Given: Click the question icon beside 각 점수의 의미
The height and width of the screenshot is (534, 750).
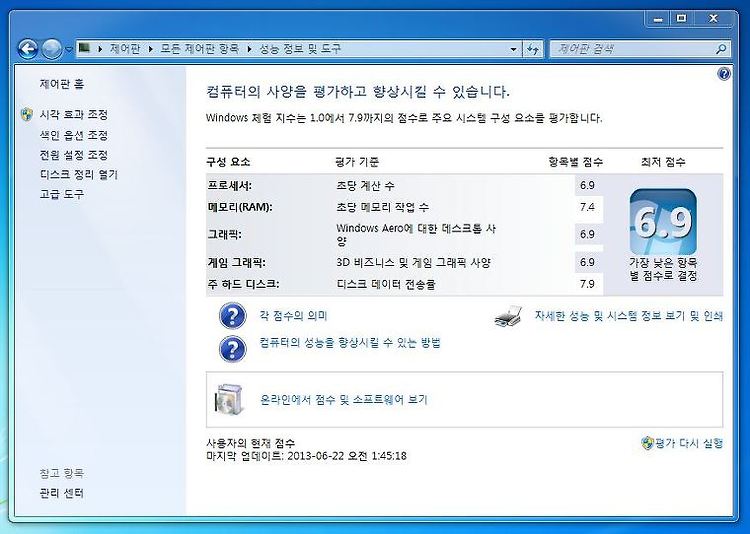Looking at the screenshot, I should (232, 316).
